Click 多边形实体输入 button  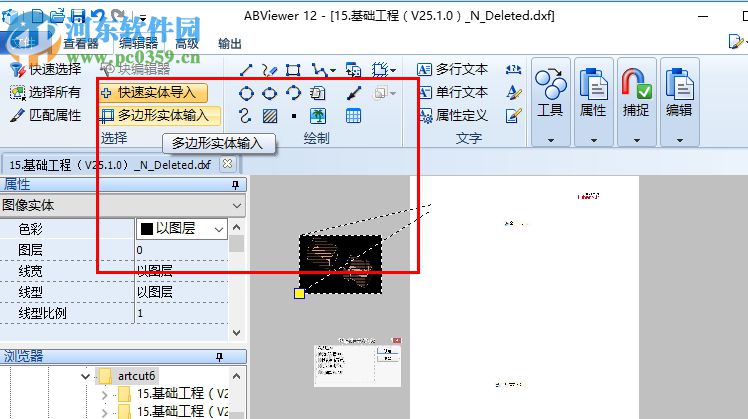159,115
